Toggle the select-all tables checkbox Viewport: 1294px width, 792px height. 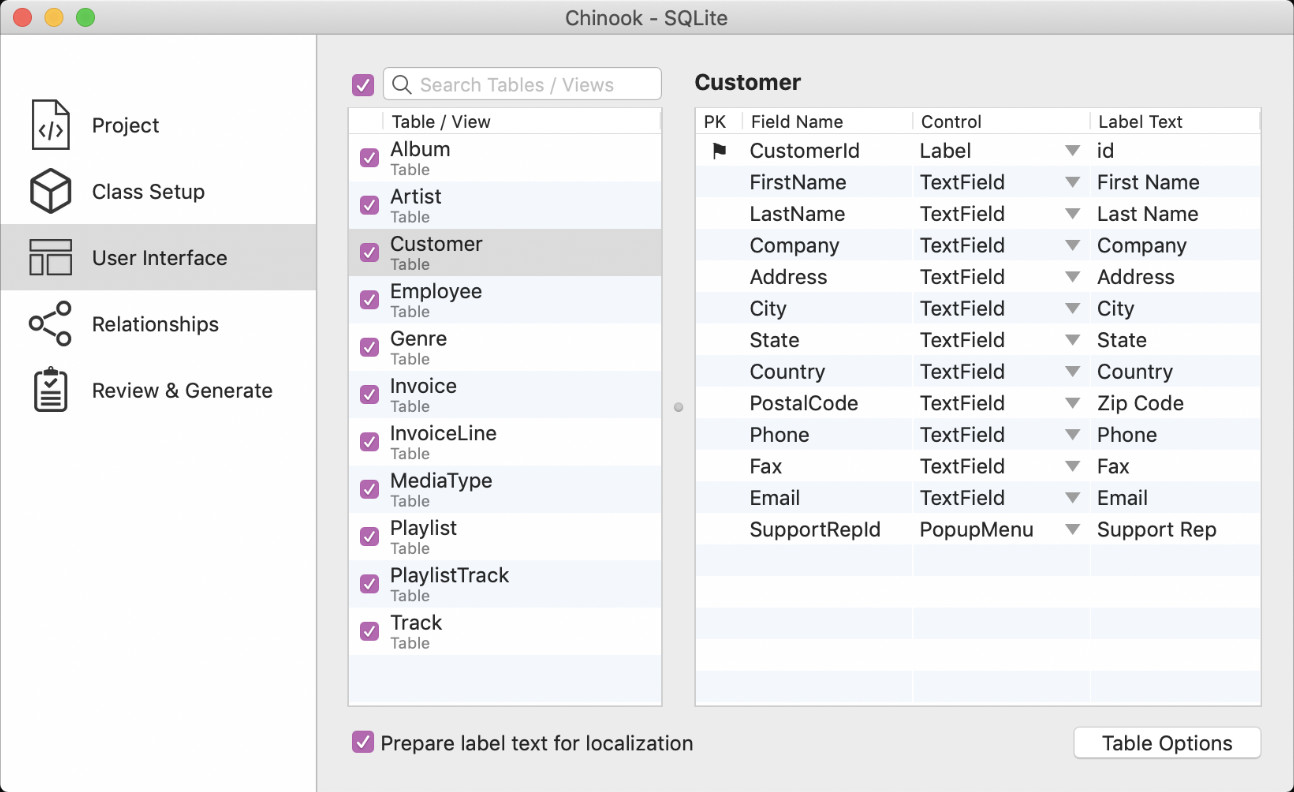(x=363, y=85)
